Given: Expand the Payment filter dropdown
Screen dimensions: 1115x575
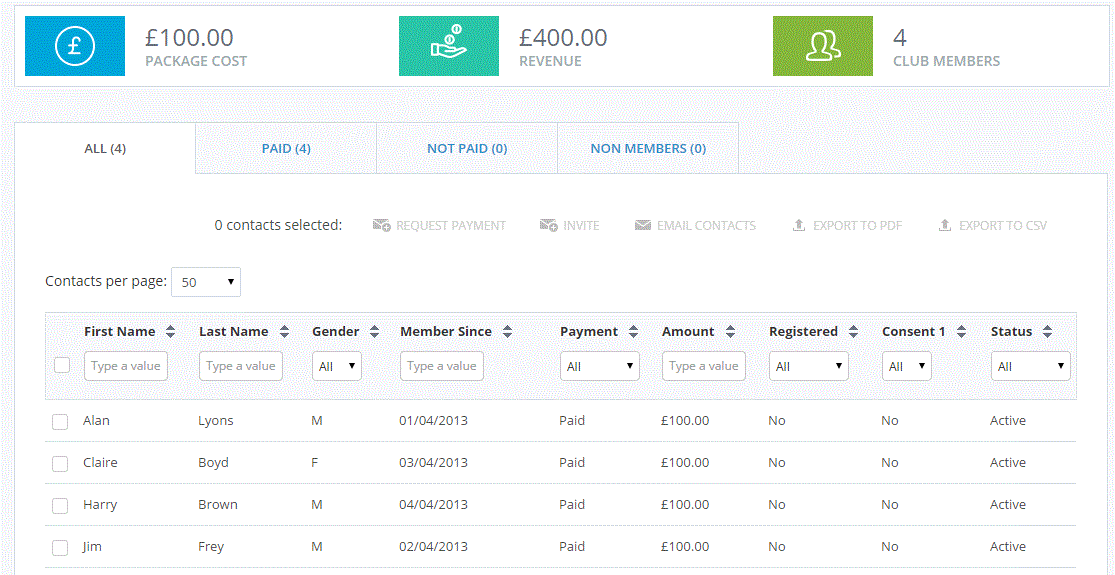Looking at the screenshot, I should 599,367.
